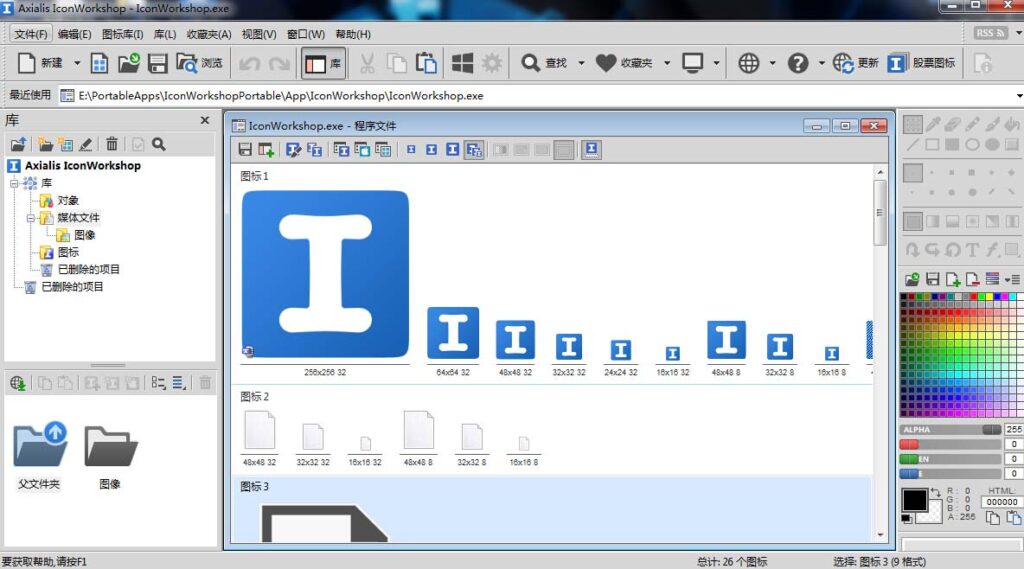Open the globe icon dropdown arrow
Image resolution: width=1024 pixels, height=569 pixels.
click(773, 63)
